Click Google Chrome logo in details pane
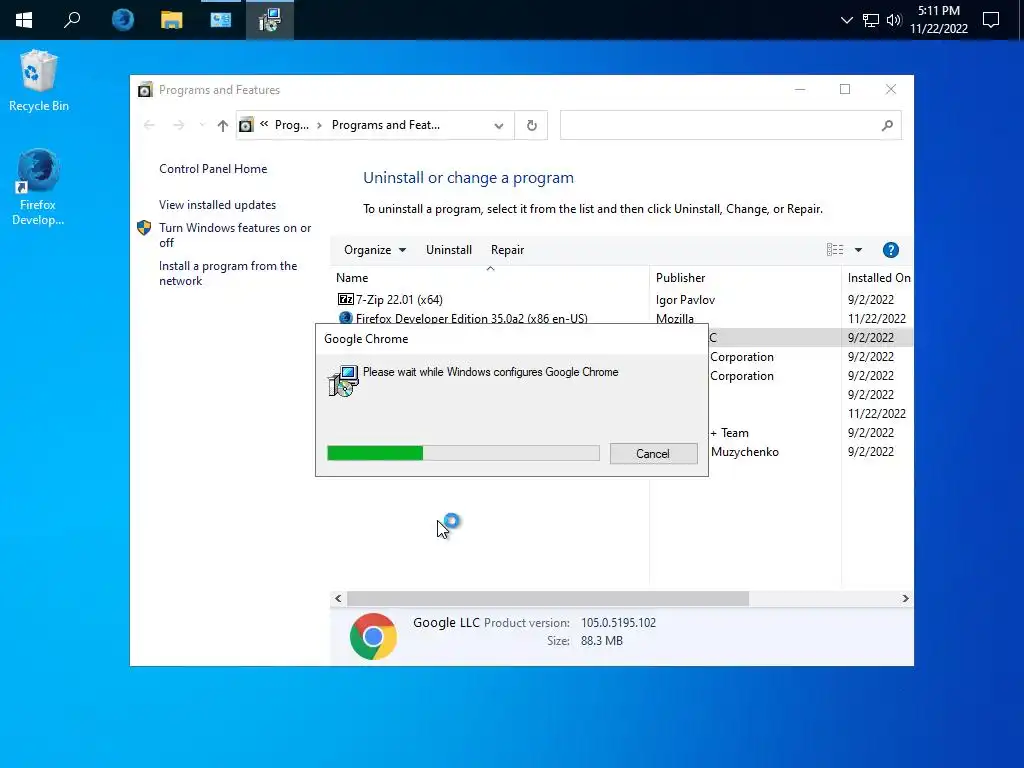 [x=373, y=636]
